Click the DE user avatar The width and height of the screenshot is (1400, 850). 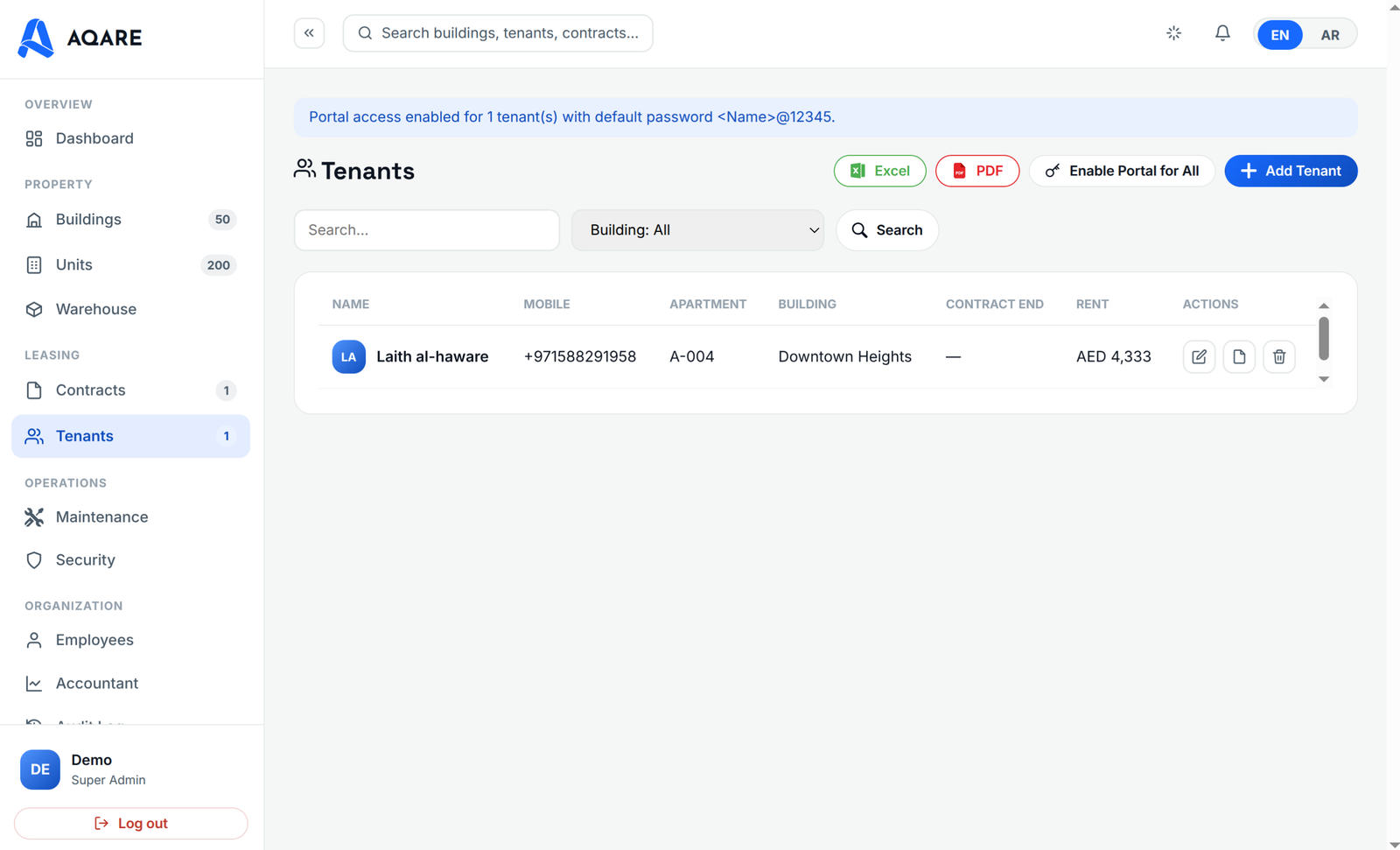coord(40,769)
